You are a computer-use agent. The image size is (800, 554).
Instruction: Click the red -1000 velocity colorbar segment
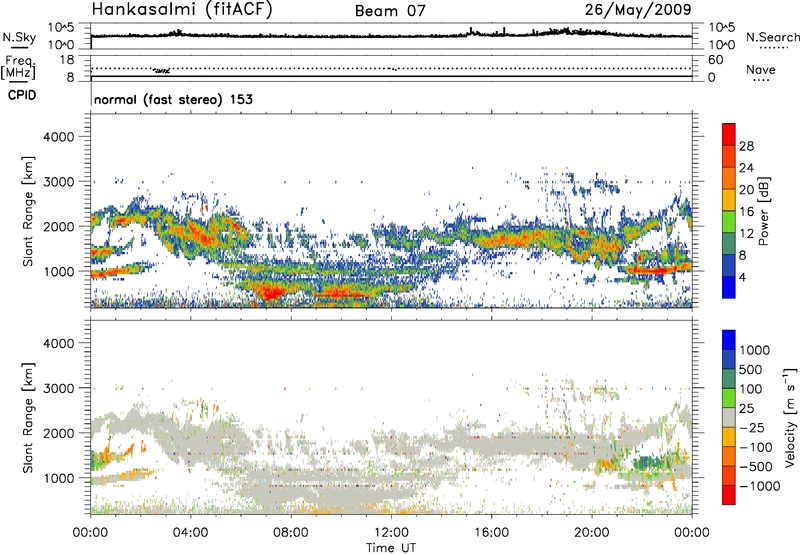(729, 495)
